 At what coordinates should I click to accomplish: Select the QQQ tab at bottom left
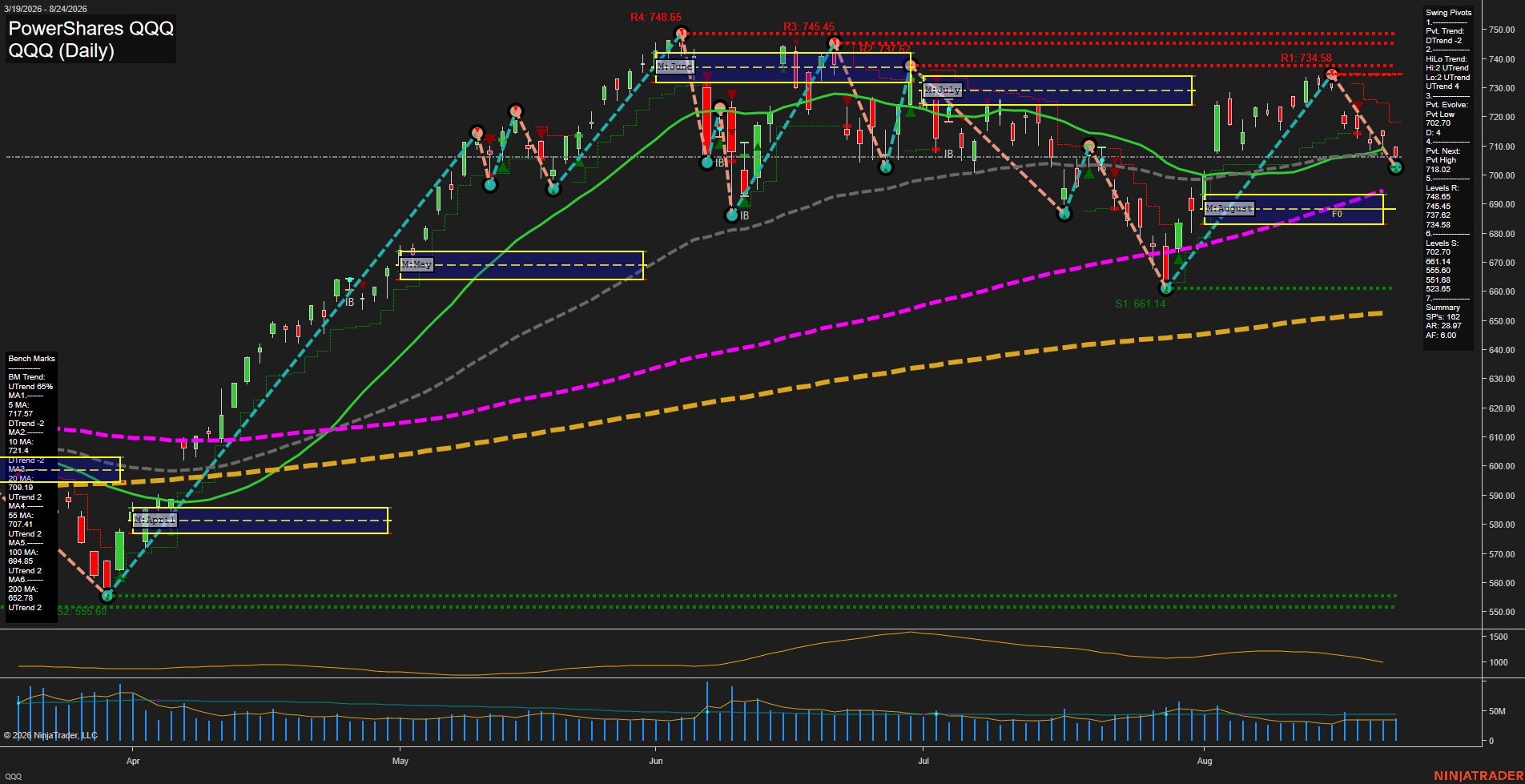[x=13, y=777]
